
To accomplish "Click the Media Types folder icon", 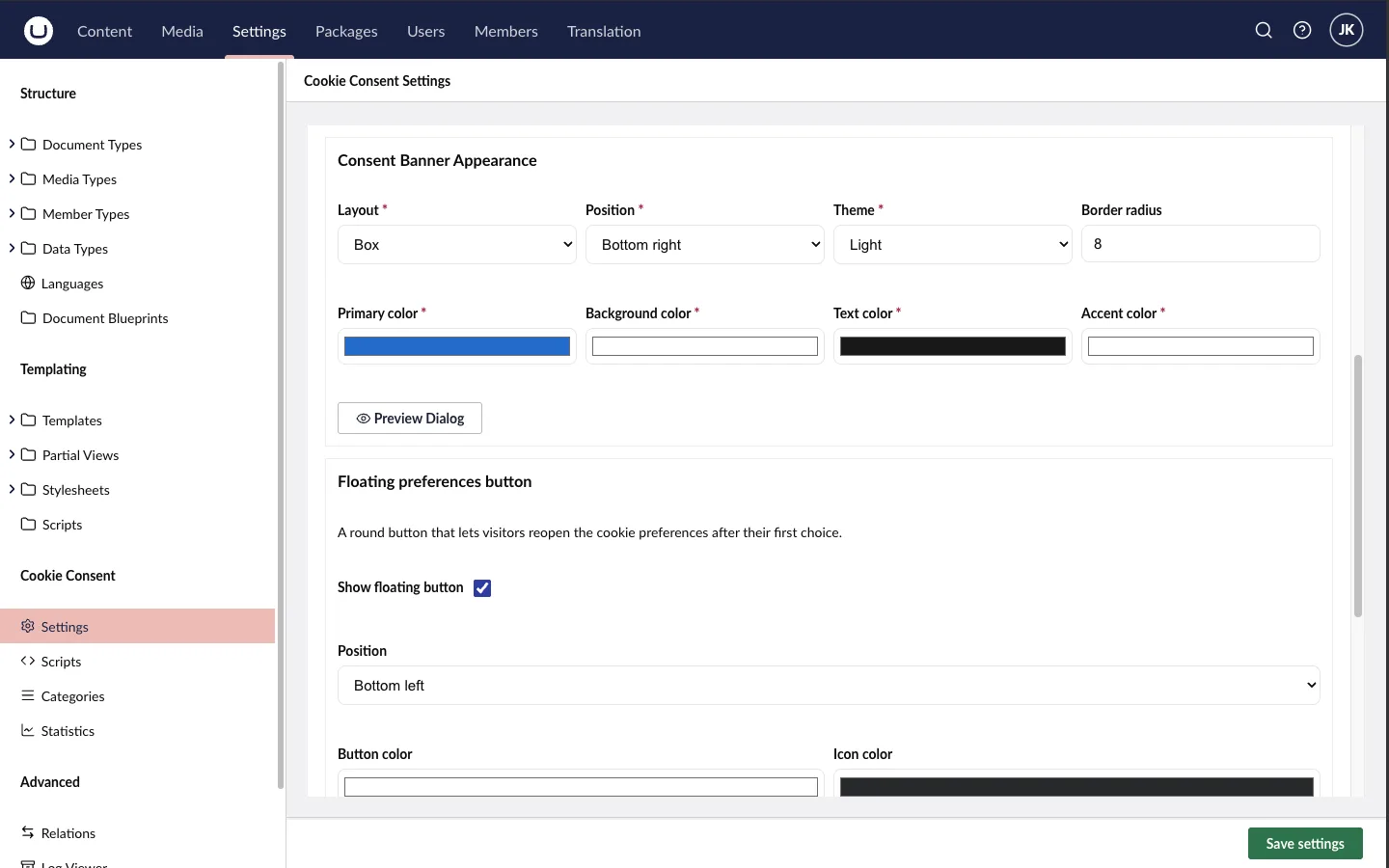I will 29,178.
